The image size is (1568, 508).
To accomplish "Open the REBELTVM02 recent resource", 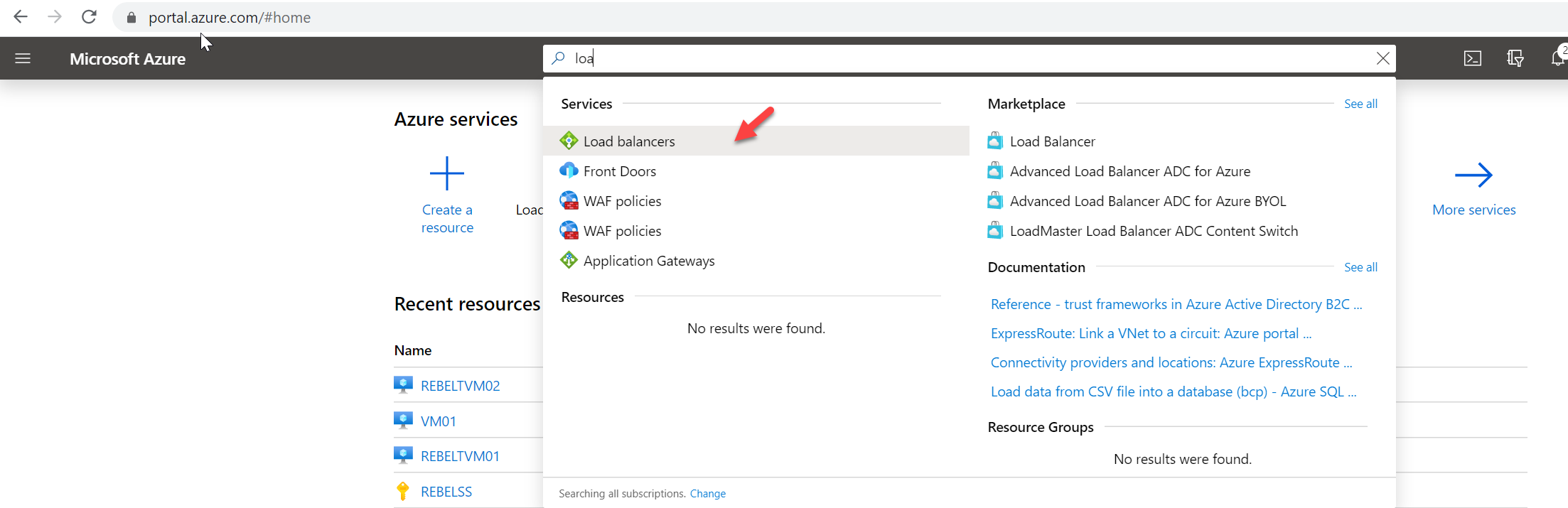I will point(460,386).
